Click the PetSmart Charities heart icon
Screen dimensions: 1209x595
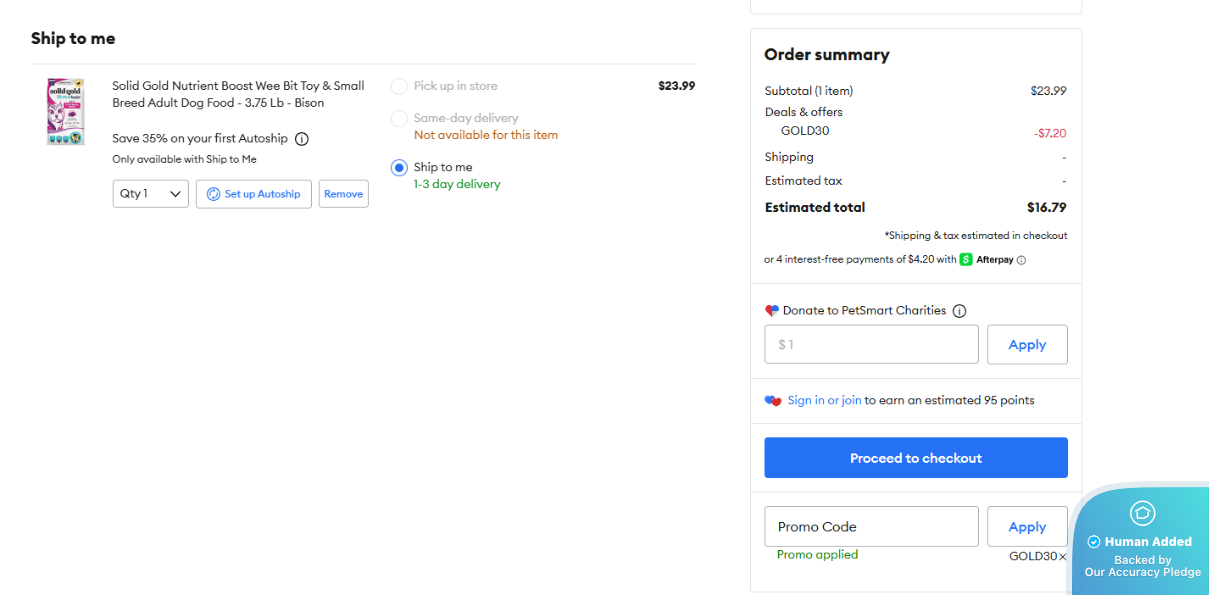(772, 311)
